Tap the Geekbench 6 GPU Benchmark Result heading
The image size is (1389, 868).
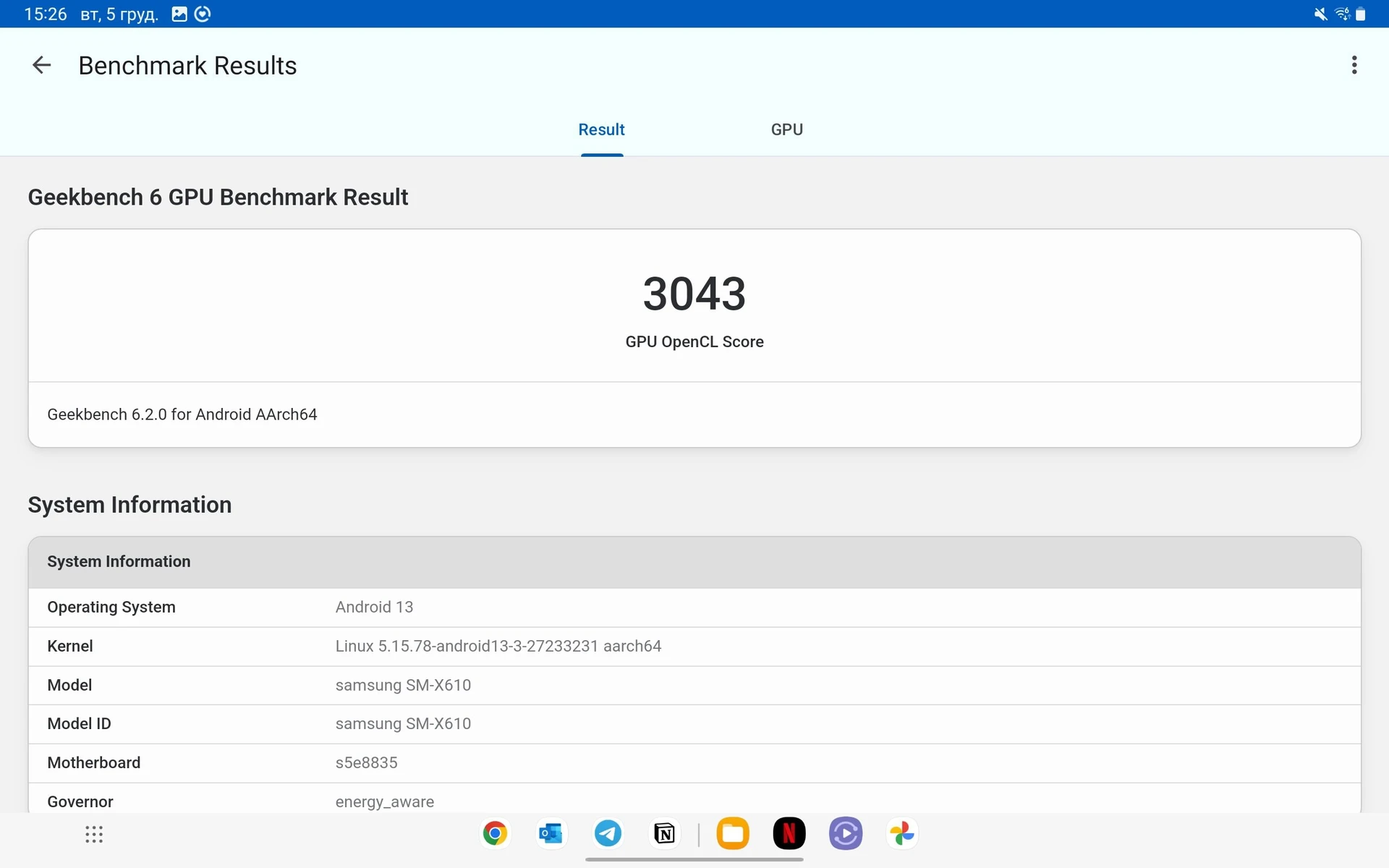[218, 197]
